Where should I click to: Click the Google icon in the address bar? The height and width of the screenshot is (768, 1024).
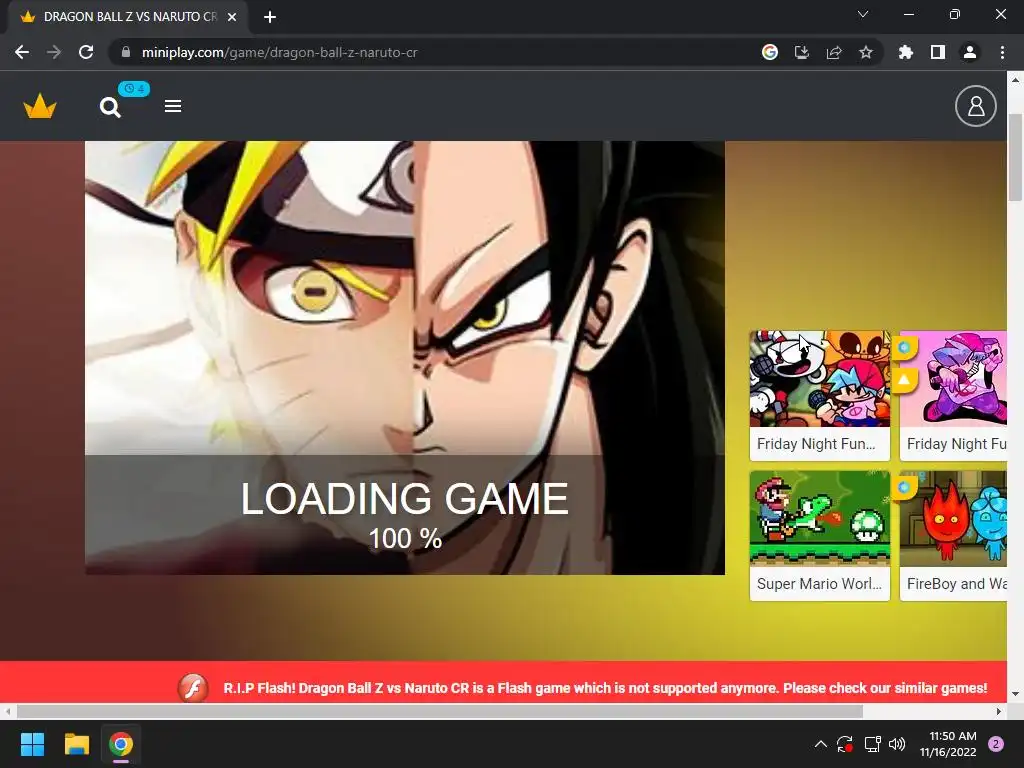[x=769, y=52]
